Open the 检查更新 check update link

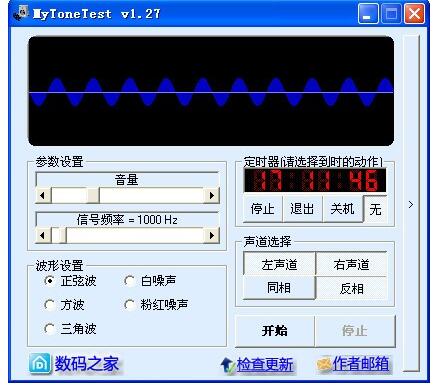pos(265,365)
